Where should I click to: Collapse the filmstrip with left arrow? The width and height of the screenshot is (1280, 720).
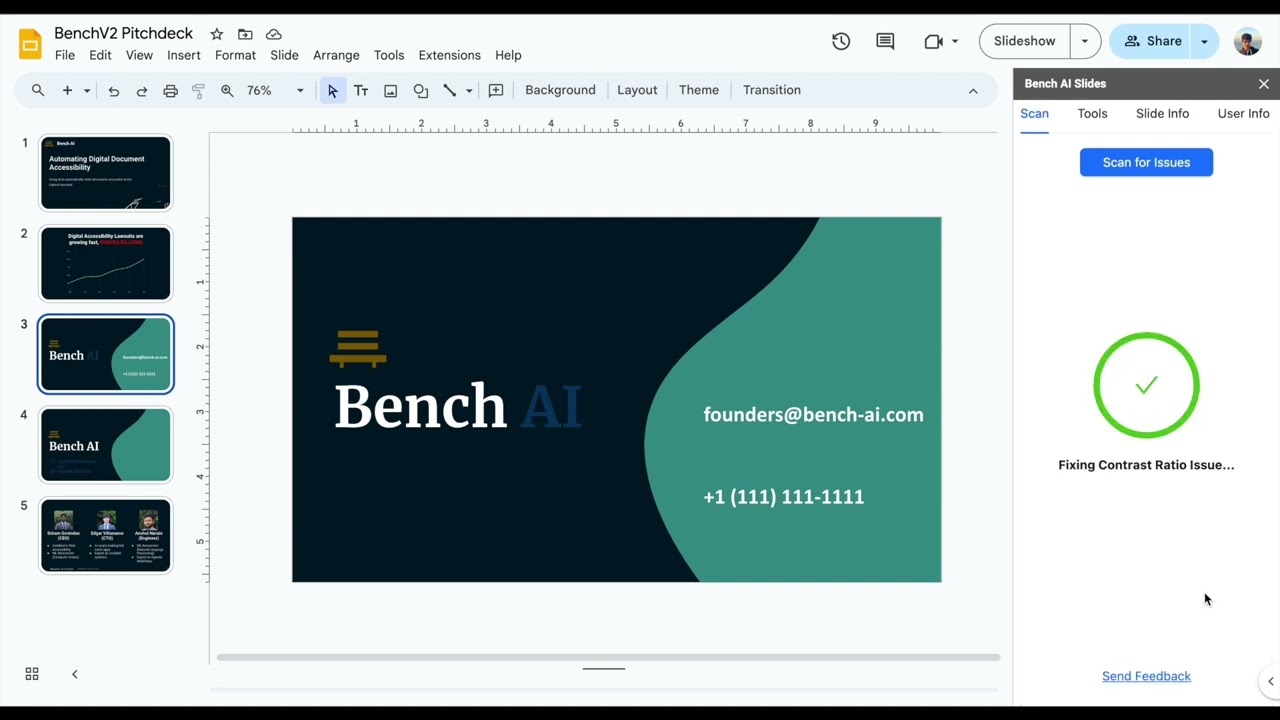74,674
